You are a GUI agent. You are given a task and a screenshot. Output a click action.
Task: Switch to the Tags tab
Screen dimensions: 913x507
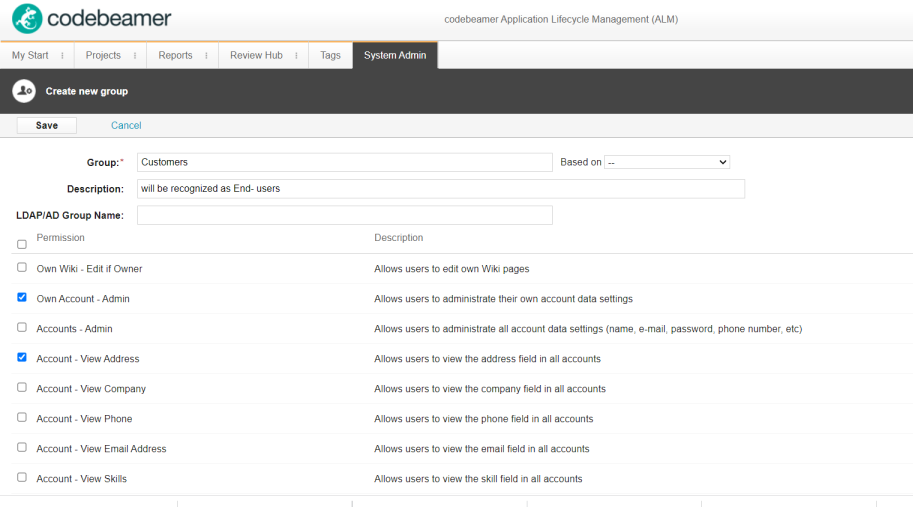click(x=330, y=56)
